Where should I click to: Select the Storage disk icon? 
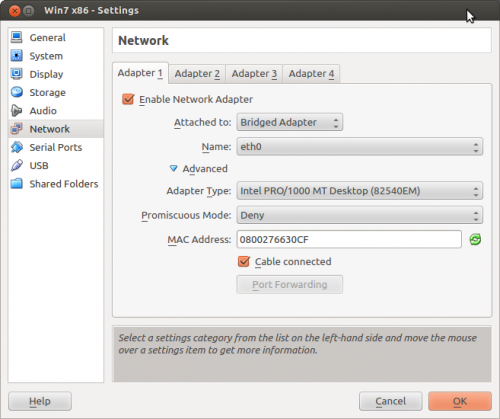pyautogui.click(x=16, y=92)
